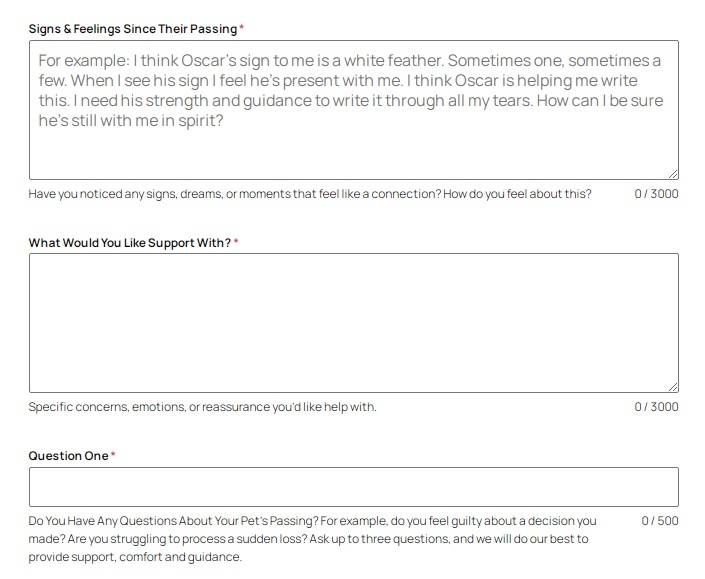
Task: Click the 'Specific concerns, emotions' helper text
Action: click(x=202, y=407)
